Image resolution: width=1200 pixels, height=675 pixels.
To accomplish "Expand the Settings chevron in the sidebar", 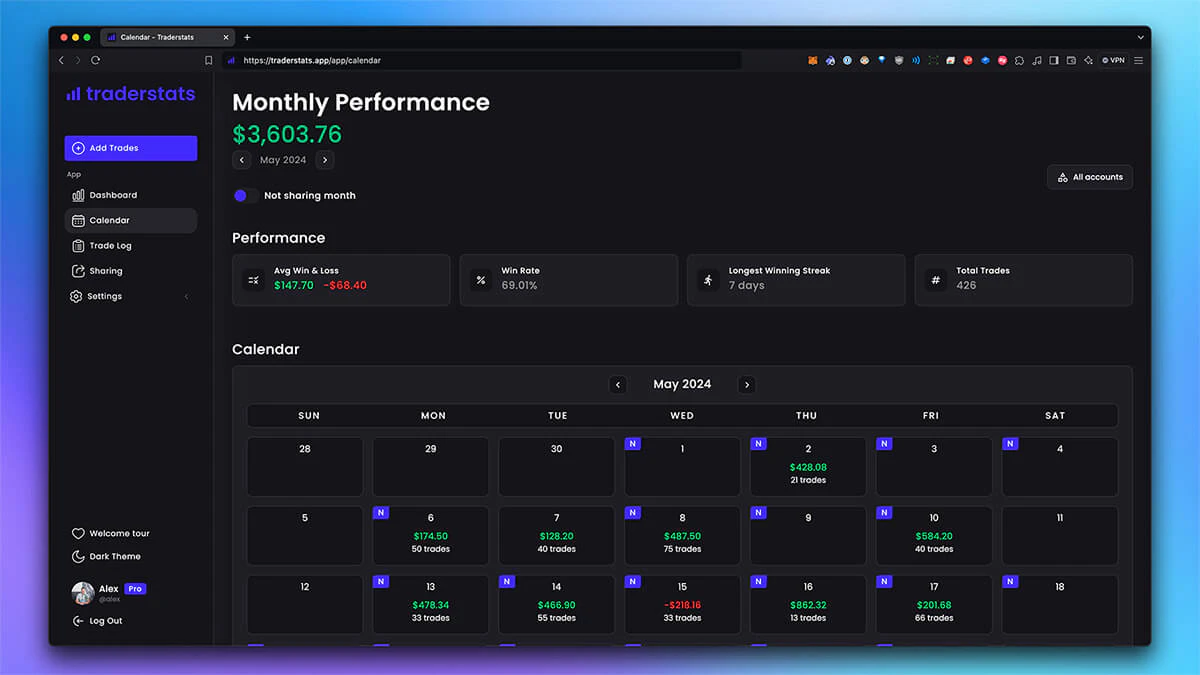I will [x=186, y=296].
